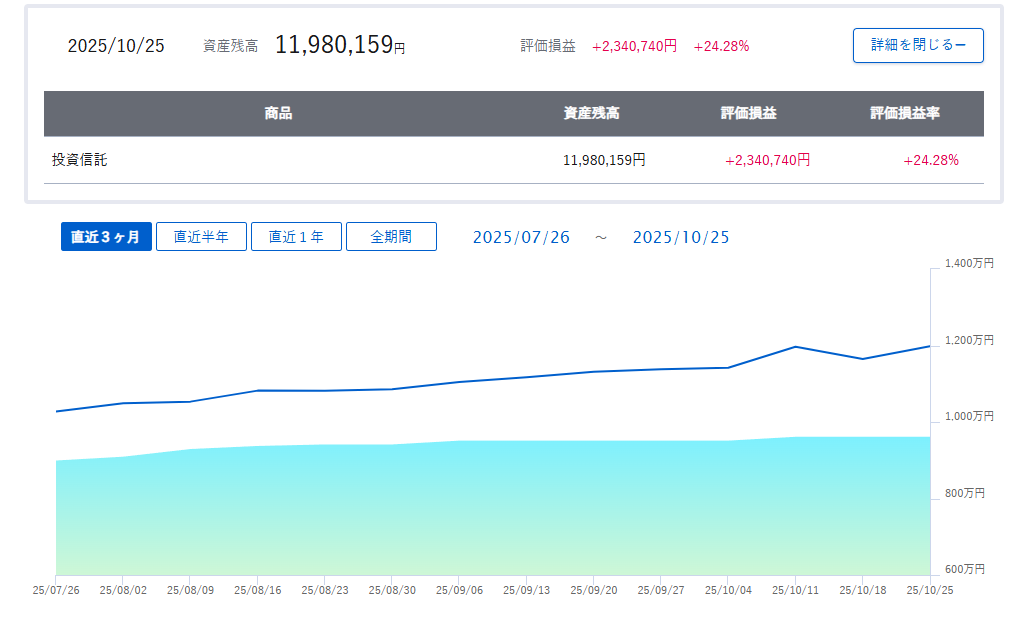Show the 直近1年 chart range
Image resolution: width=1009 pixels, height=637 pixels.
[296, 237]
